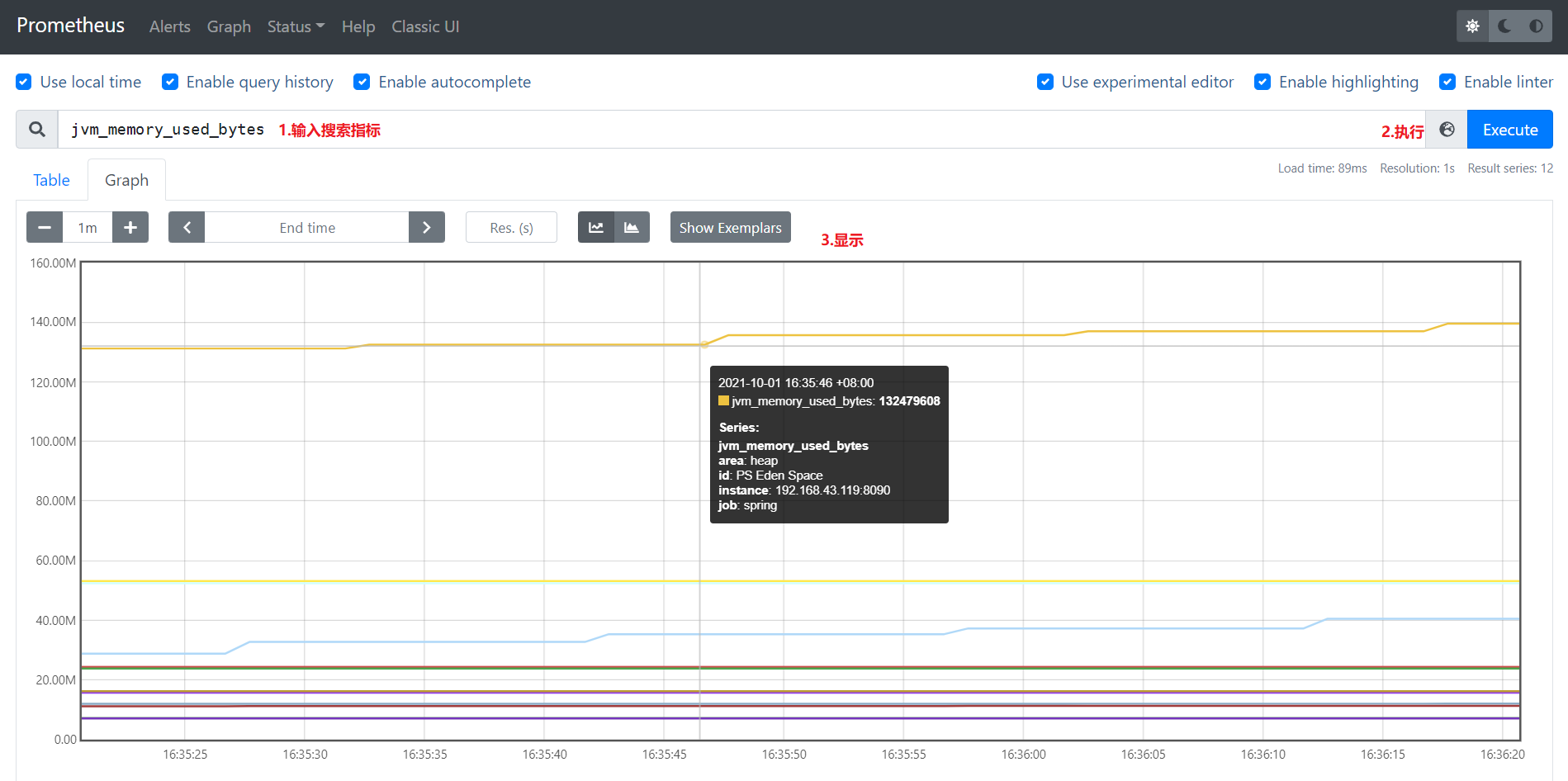Open the Status dropdown menu
This screenshot has height=781, width=1568.
click(x=295, y=26)
